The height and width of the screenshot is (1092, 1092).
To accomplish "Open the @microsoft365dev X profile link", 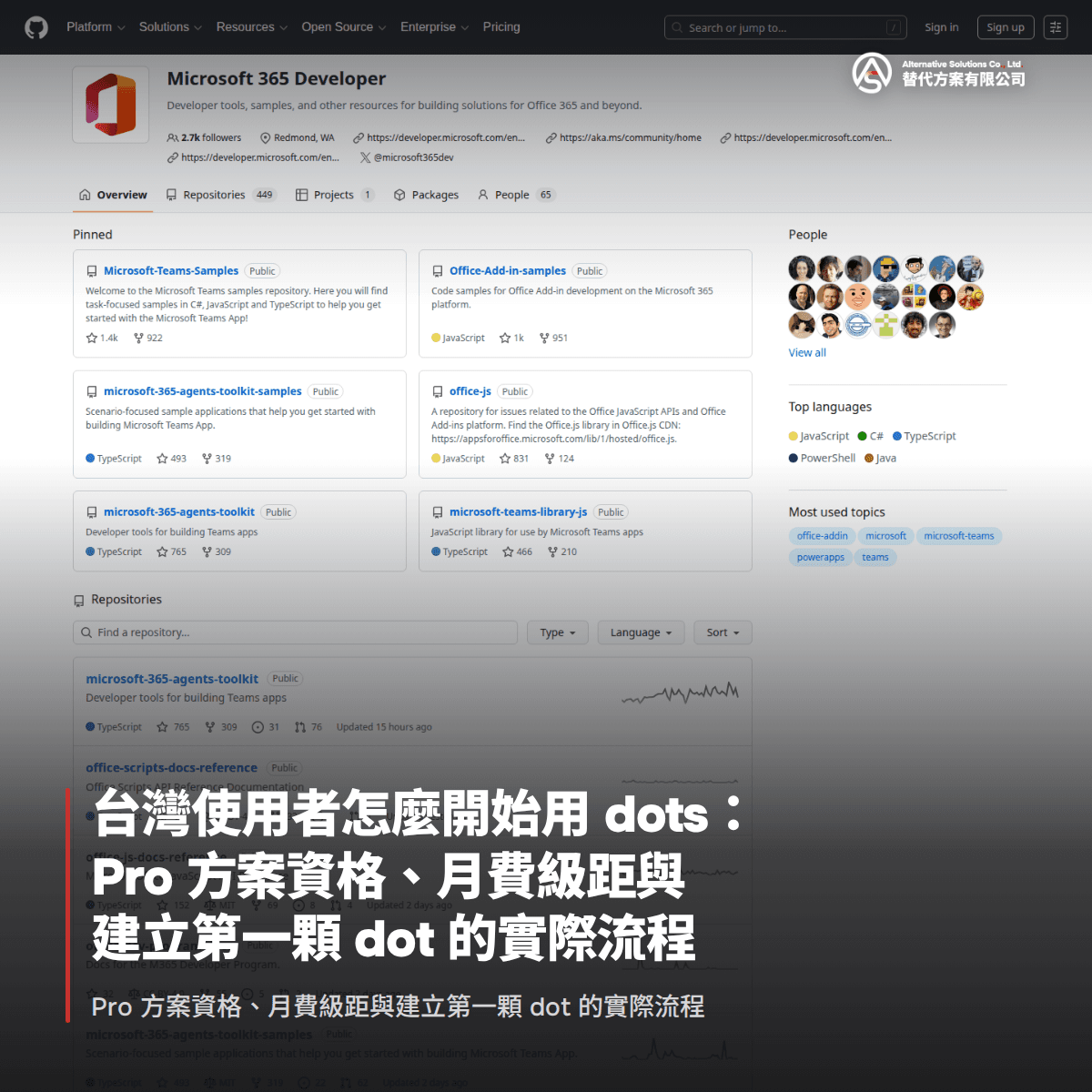I will [407, 157].
